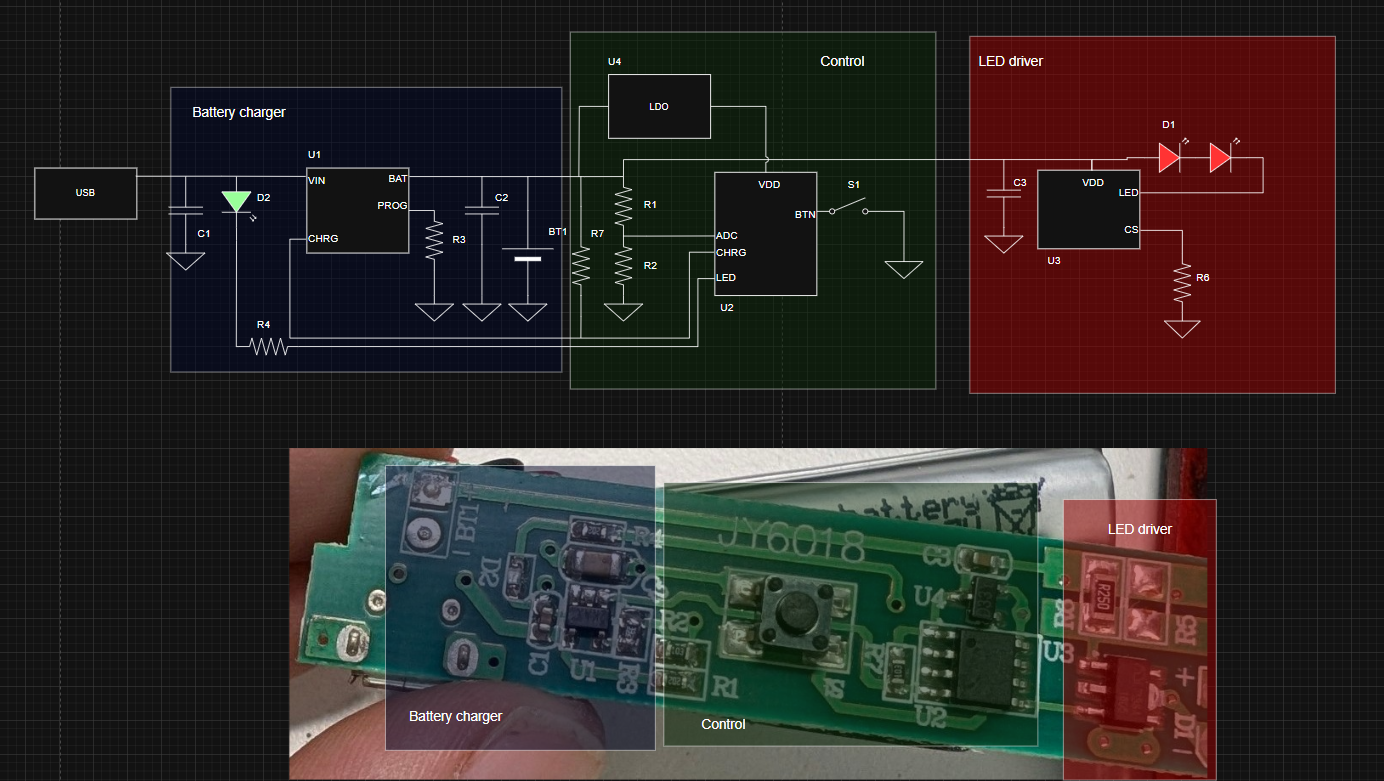Select the horizontal resistor R4
1384x781 pixels.
coord(268,346)
